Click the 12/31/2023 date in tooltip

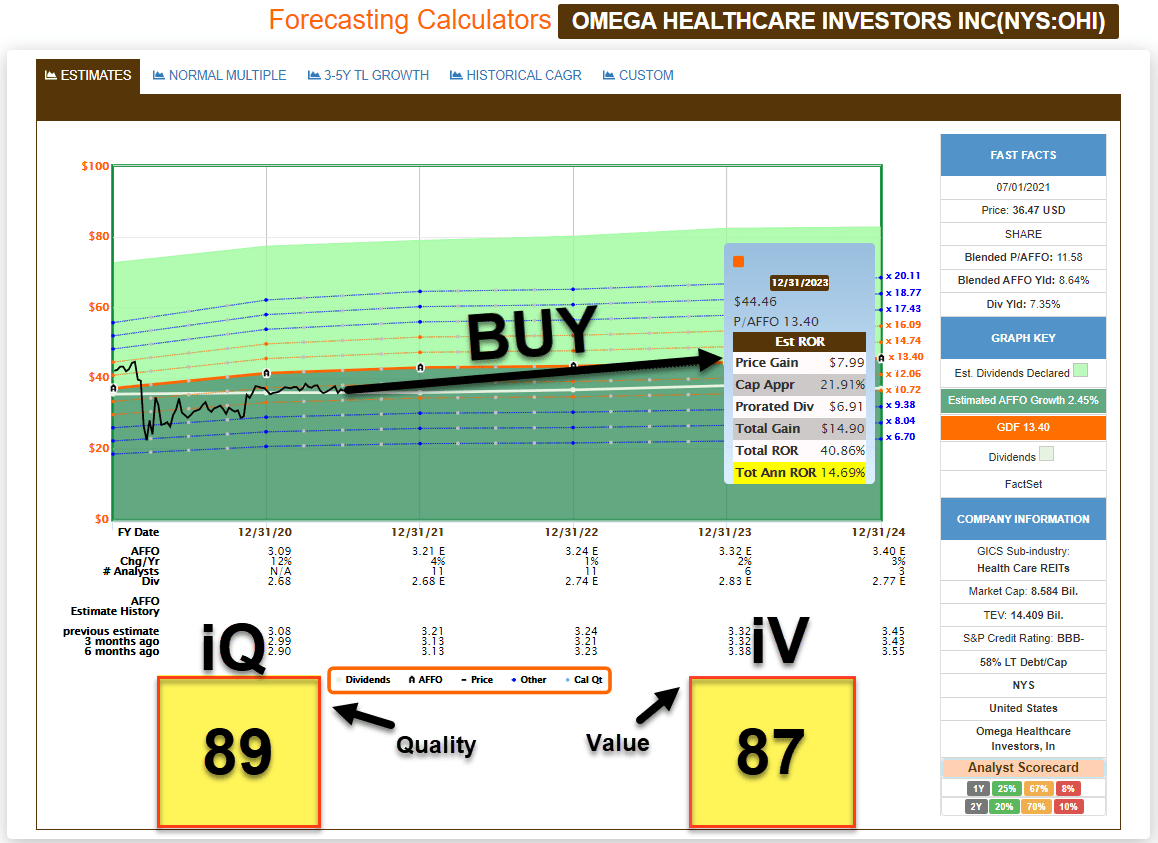click(x=799, y=282)
